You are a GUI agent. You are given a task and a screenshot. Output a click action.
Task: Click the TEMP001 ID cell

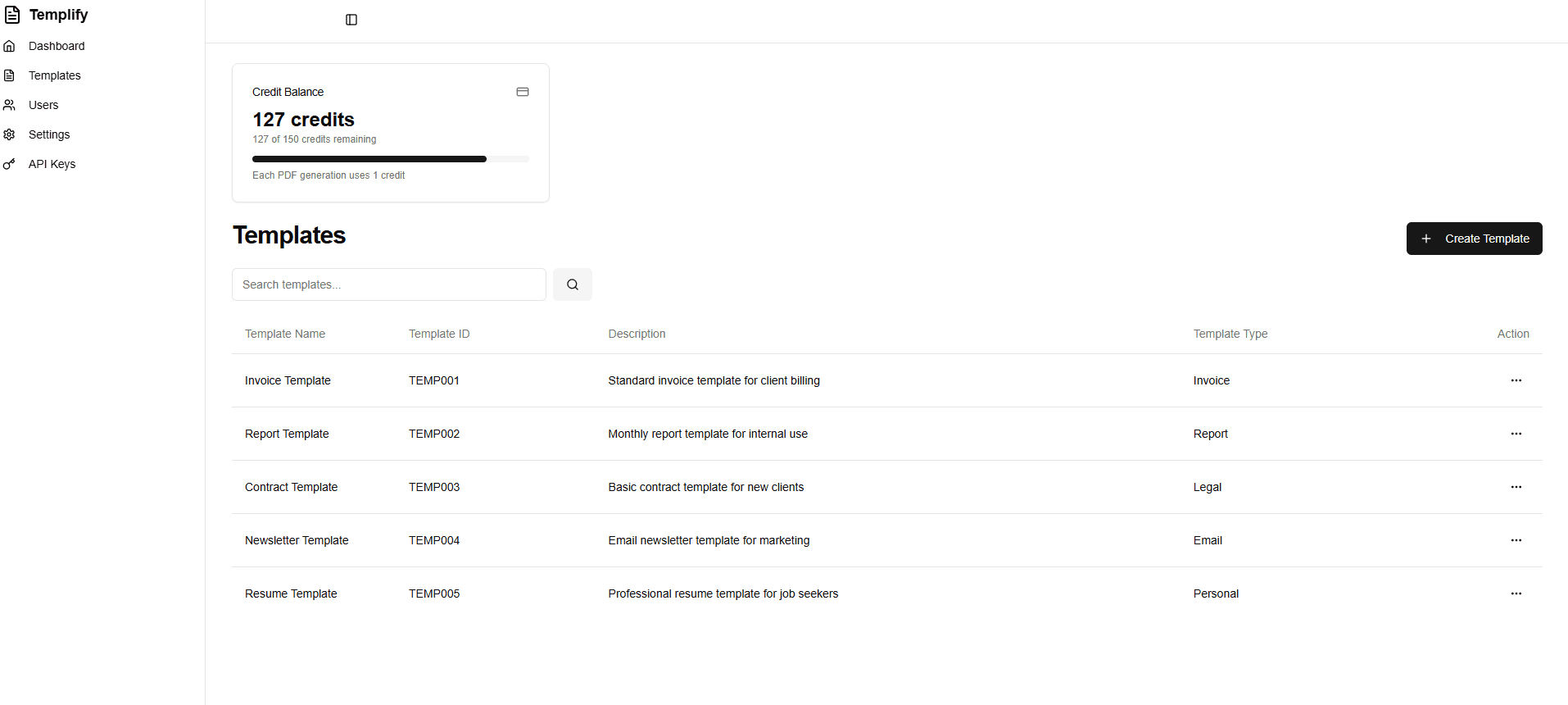[434, 380]
